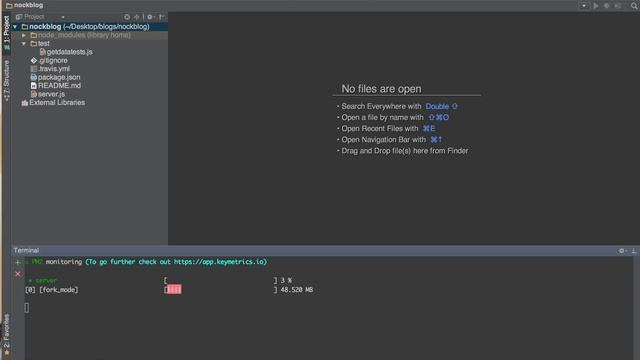Viewport: 640px width, 360px height.
Task: Click the Scroll from Source target icon
Action: pos(127,17)
